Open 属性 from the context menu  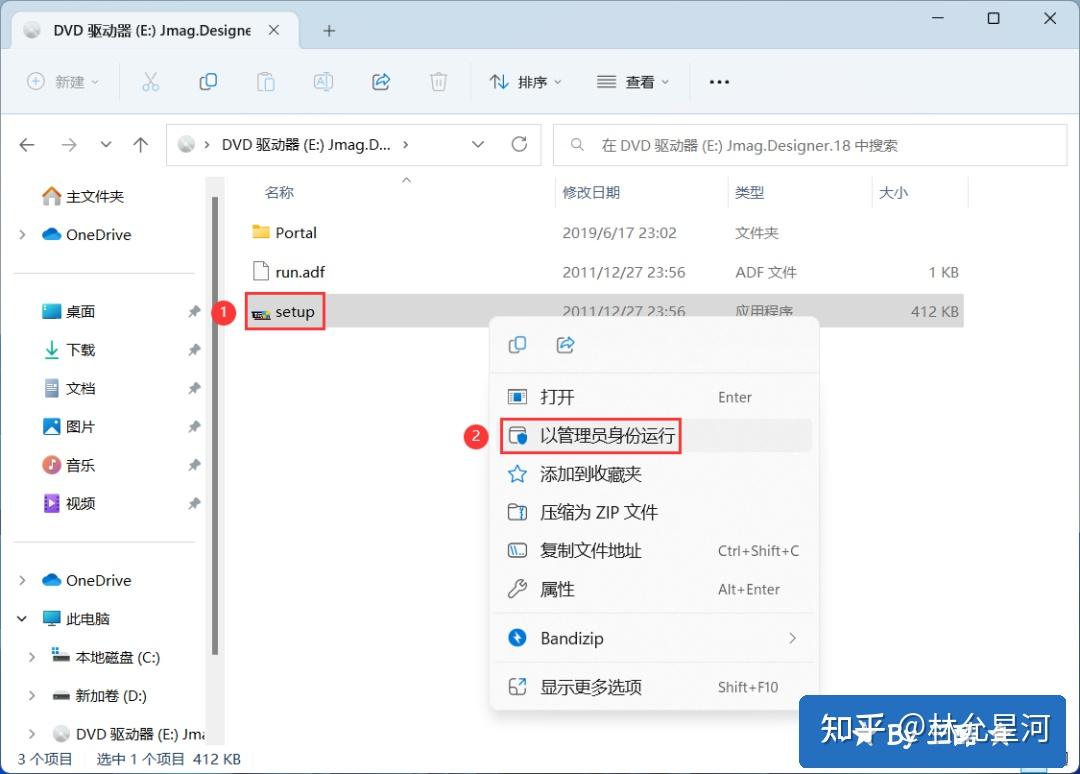coord(557,589)
